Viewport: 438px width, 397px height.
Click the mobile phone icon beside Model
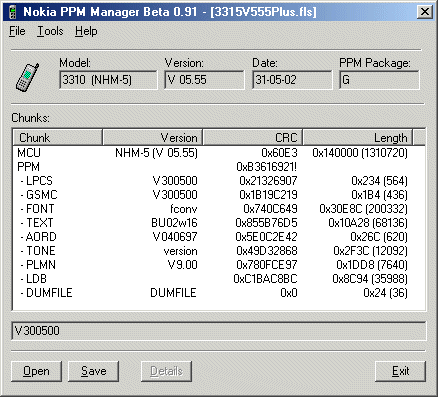(27, 77)
